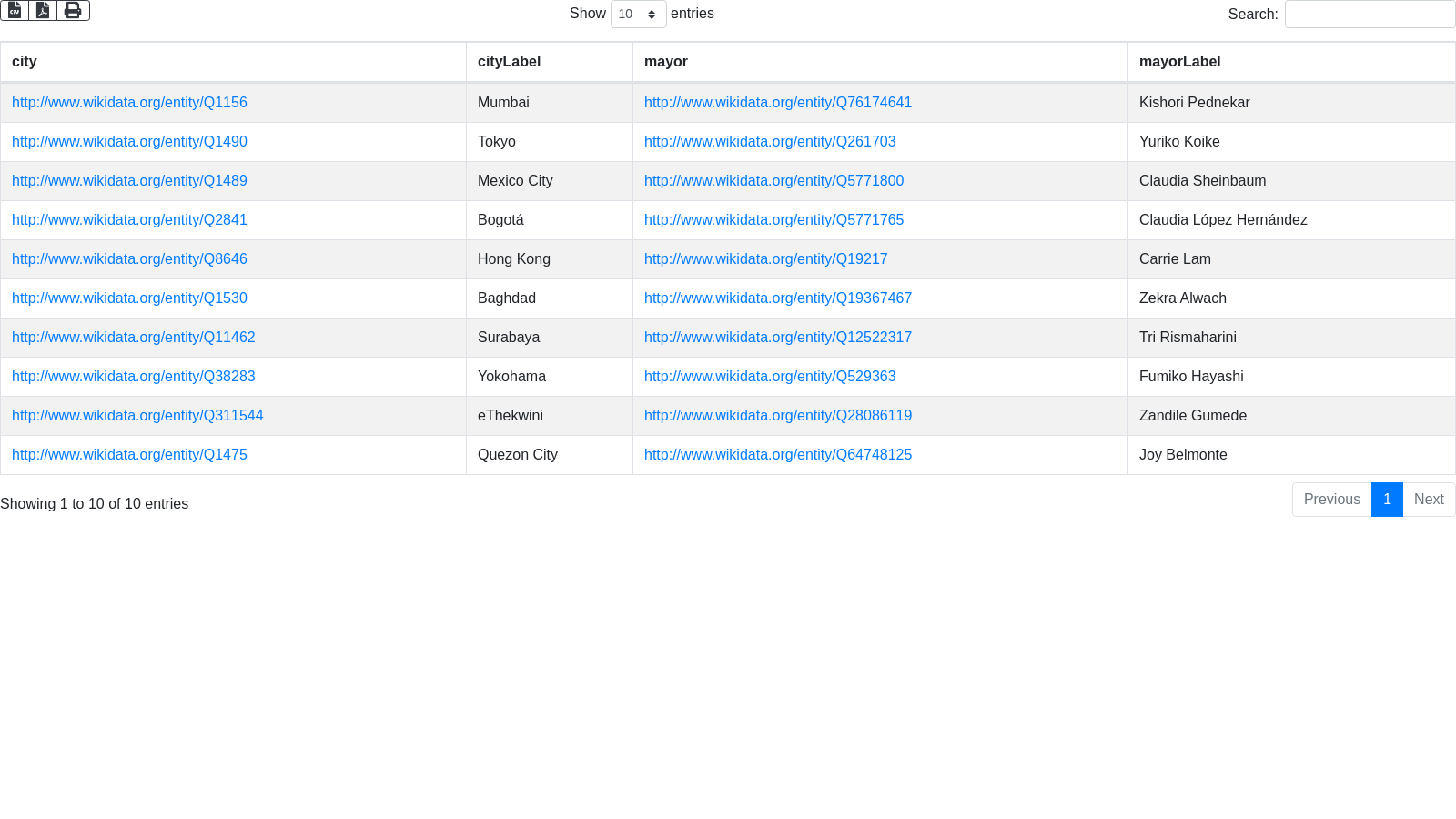Sort by the cityLabel column header

[x=509, y=62]
